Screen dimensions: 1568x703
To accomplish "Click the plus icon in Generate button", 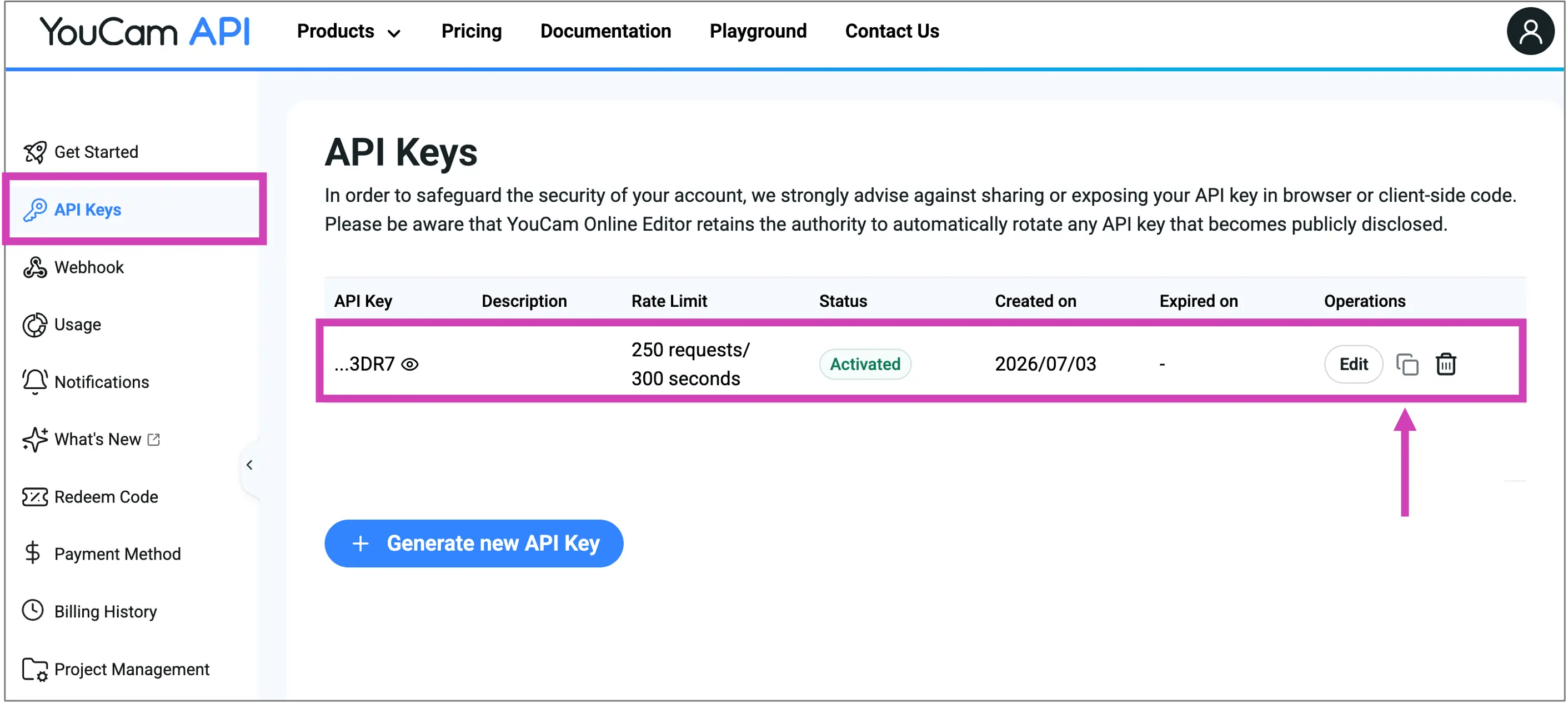I will coord(360,543).
